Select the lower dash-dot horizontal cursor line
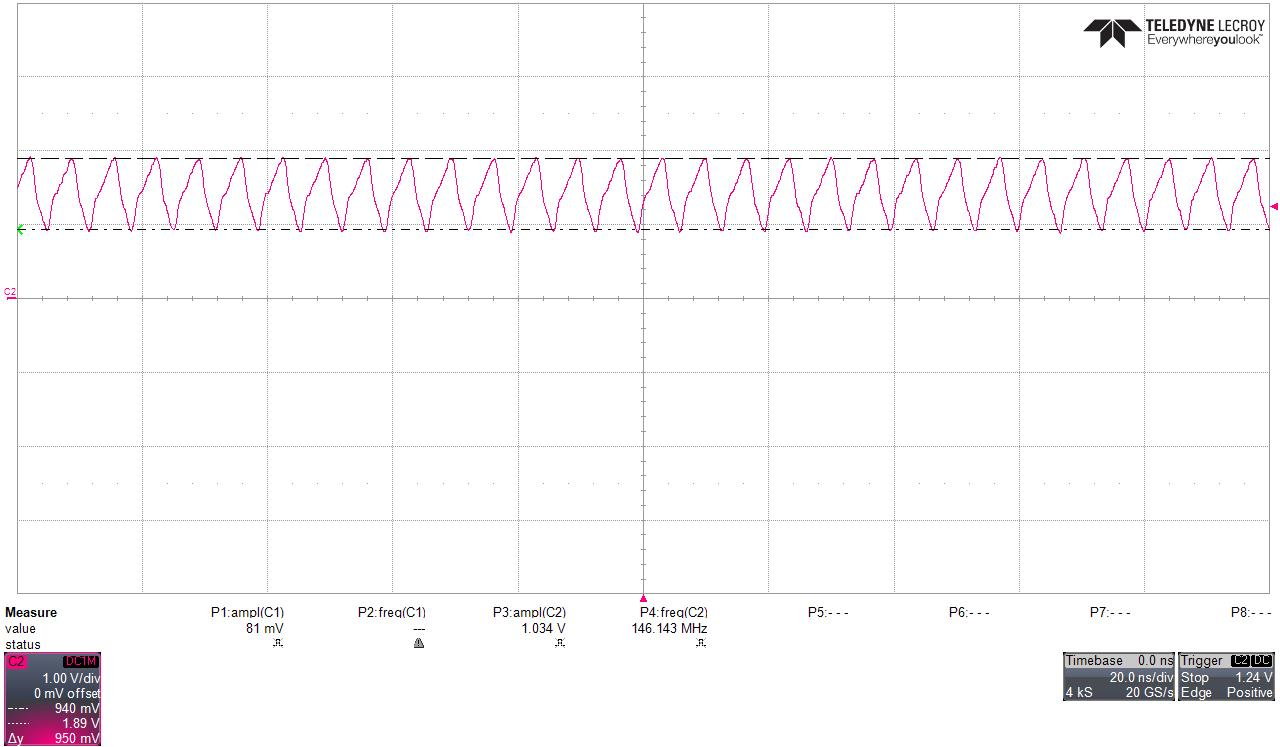The image size is (1280, 747). coord(643,229)
